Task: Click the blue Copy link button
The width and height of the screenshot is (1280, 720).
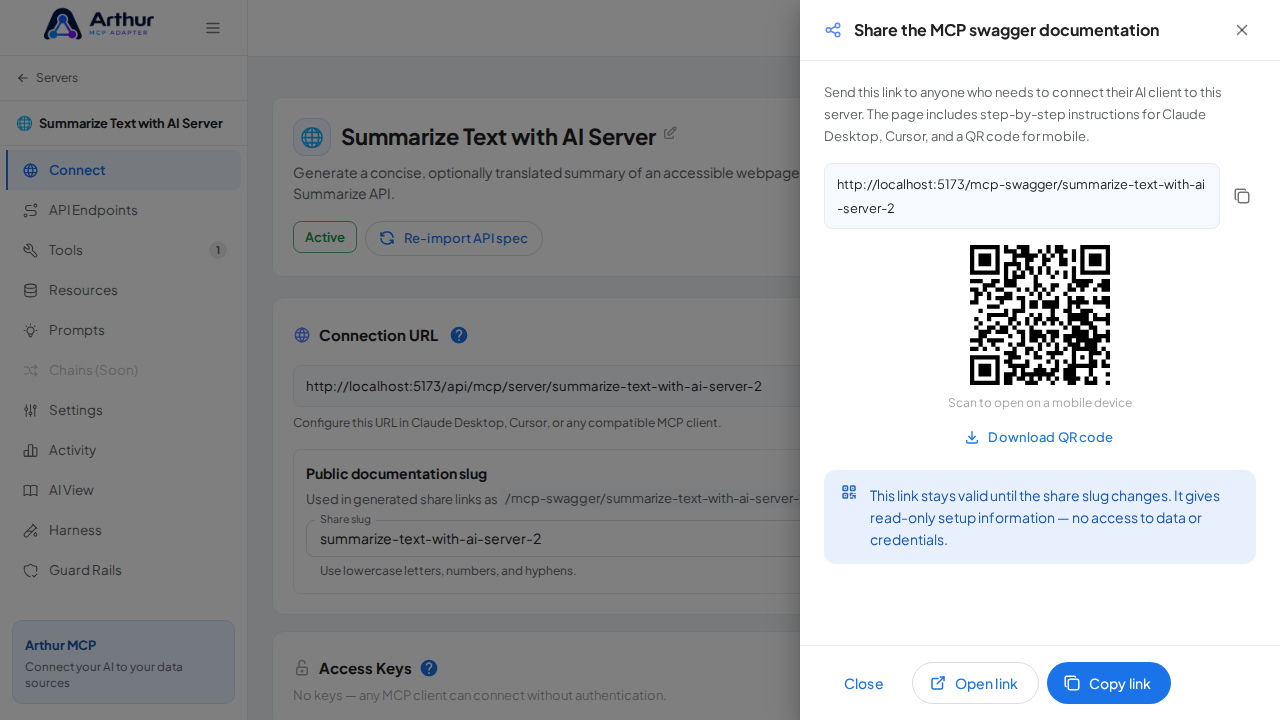Action: (x=1109, y=683)
